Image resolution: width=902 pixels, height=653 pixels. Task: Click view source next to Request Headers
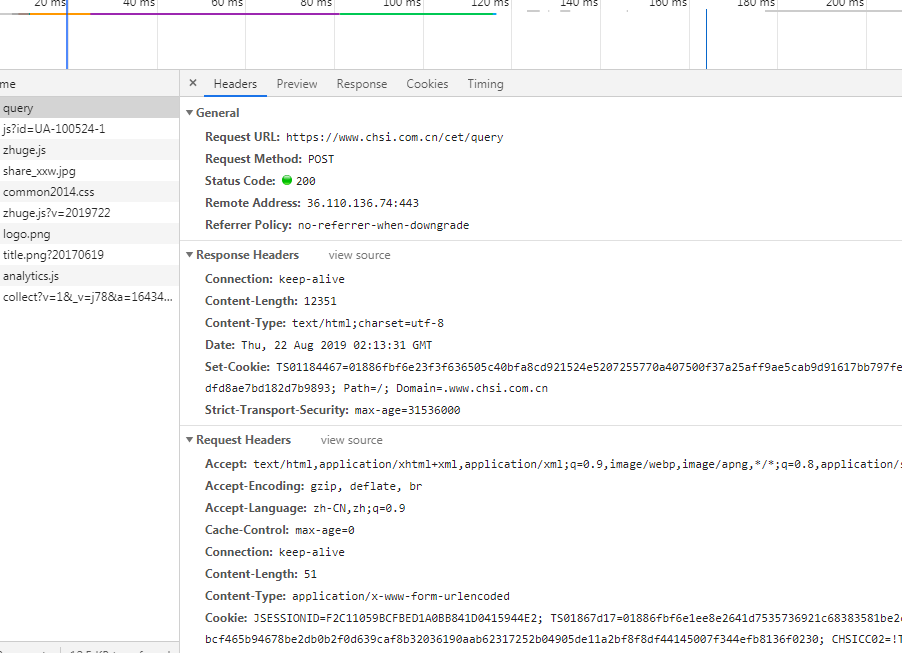click(x=351, y=440)
